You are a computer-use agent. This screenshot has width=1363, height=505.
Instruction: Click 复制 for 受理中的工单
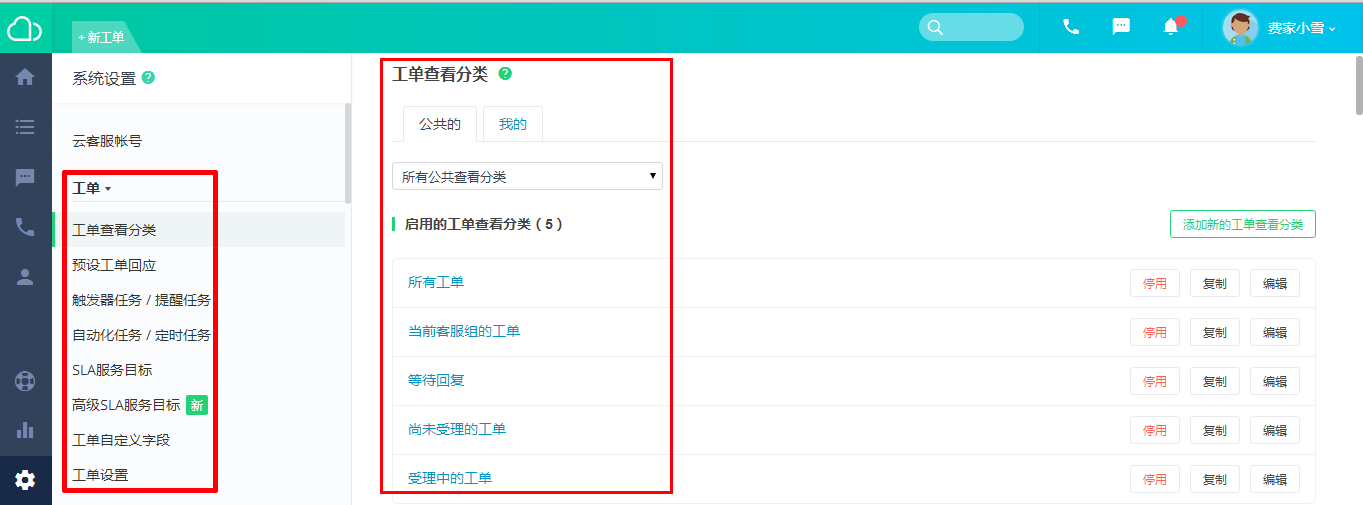[x=1215, y=479]
